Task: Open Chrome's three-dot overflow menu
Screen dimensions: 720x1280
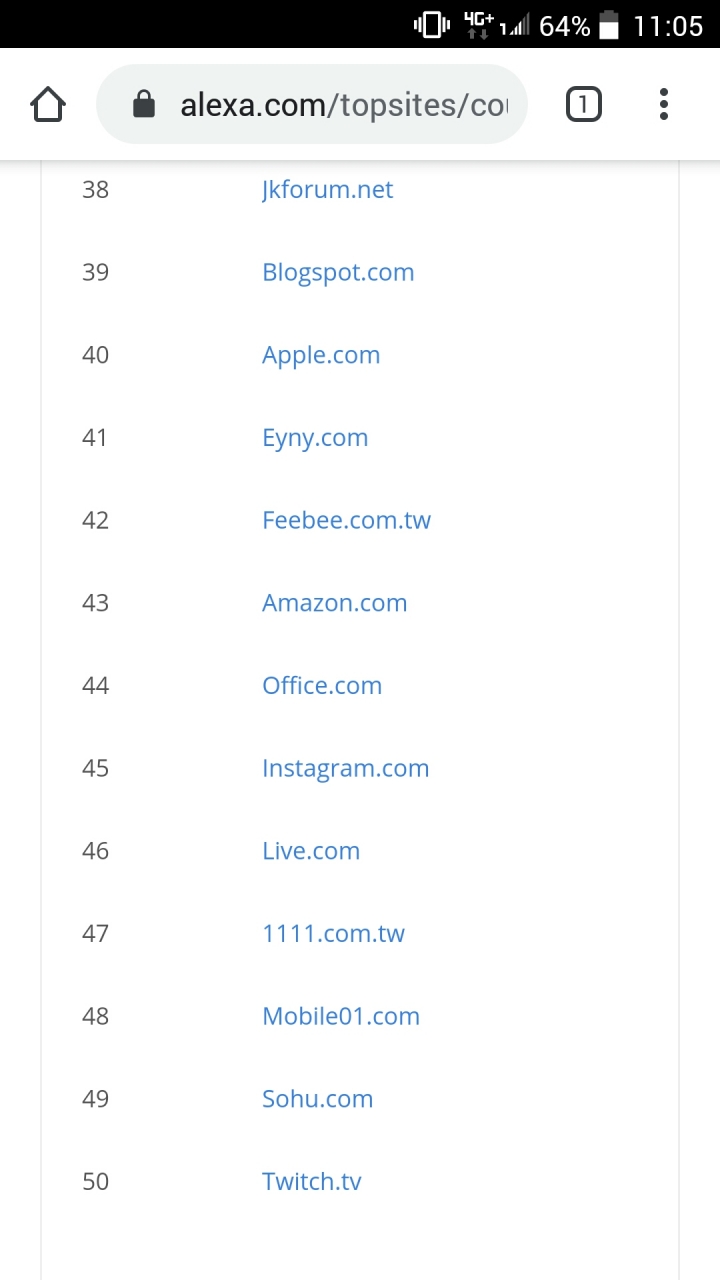Action: tap(664, 104)
